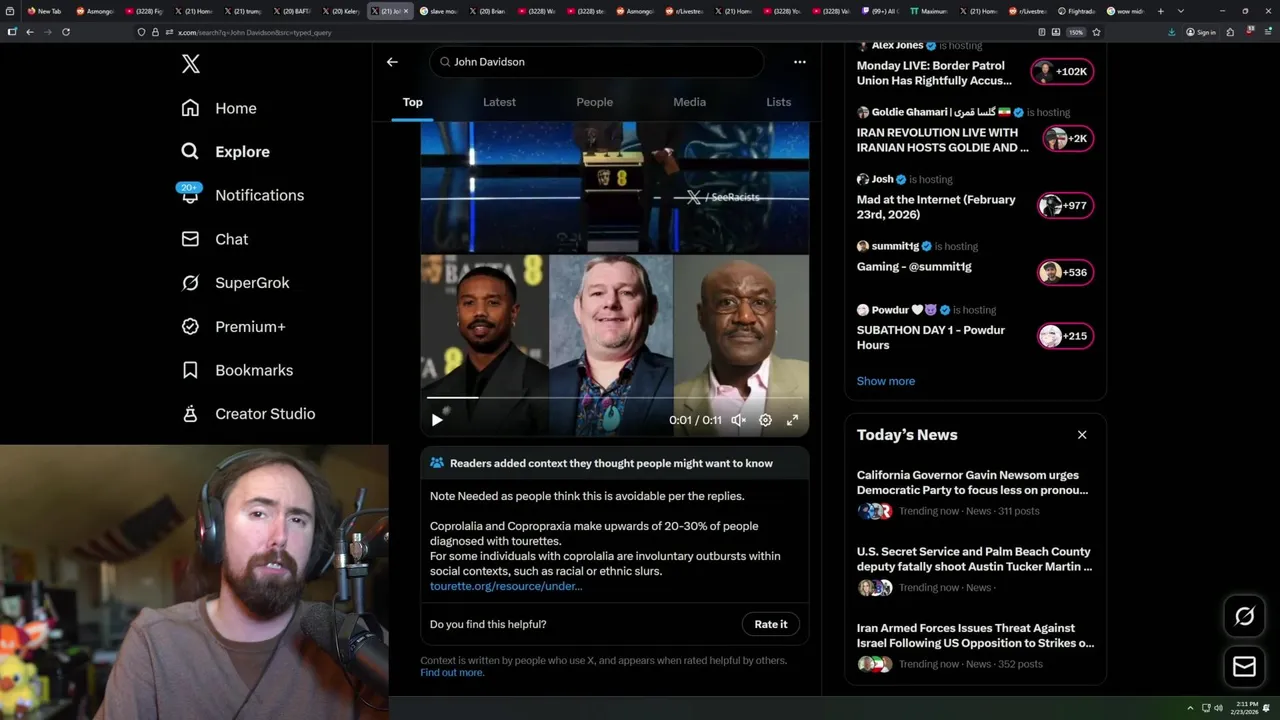1280x720 pixels.
Task: Seek along the video progress bar
Action: point(614,398)
